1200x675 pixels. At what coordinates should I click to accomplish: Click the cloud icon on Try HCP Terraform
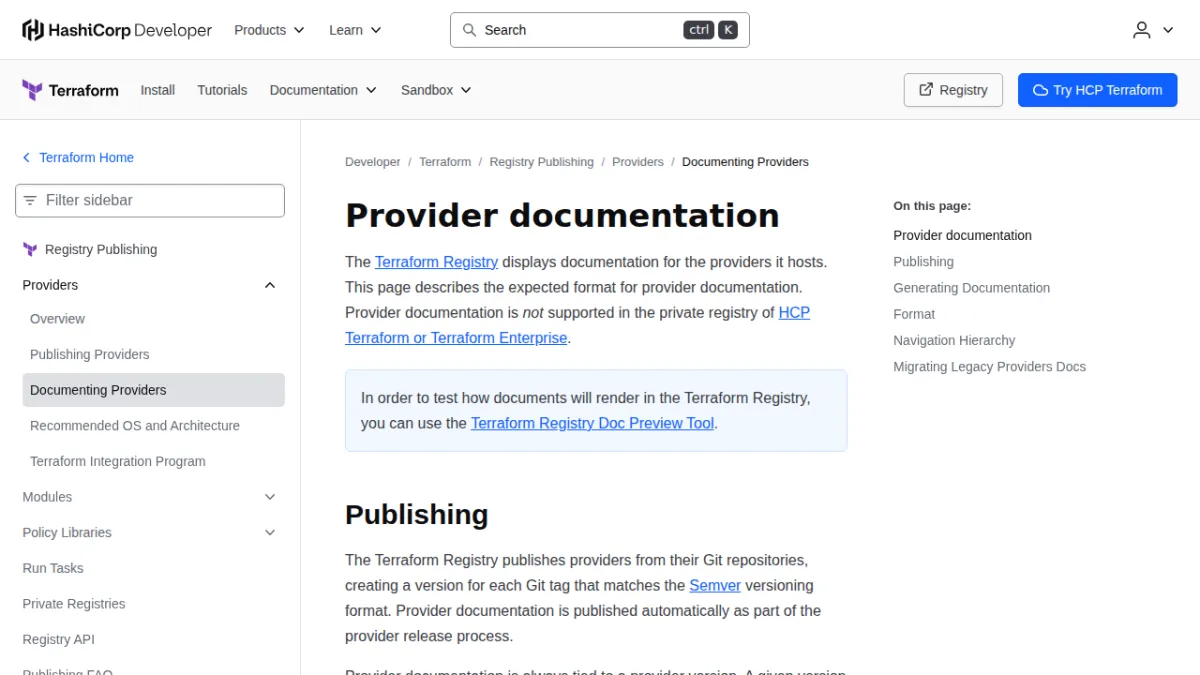point(1040,90)
